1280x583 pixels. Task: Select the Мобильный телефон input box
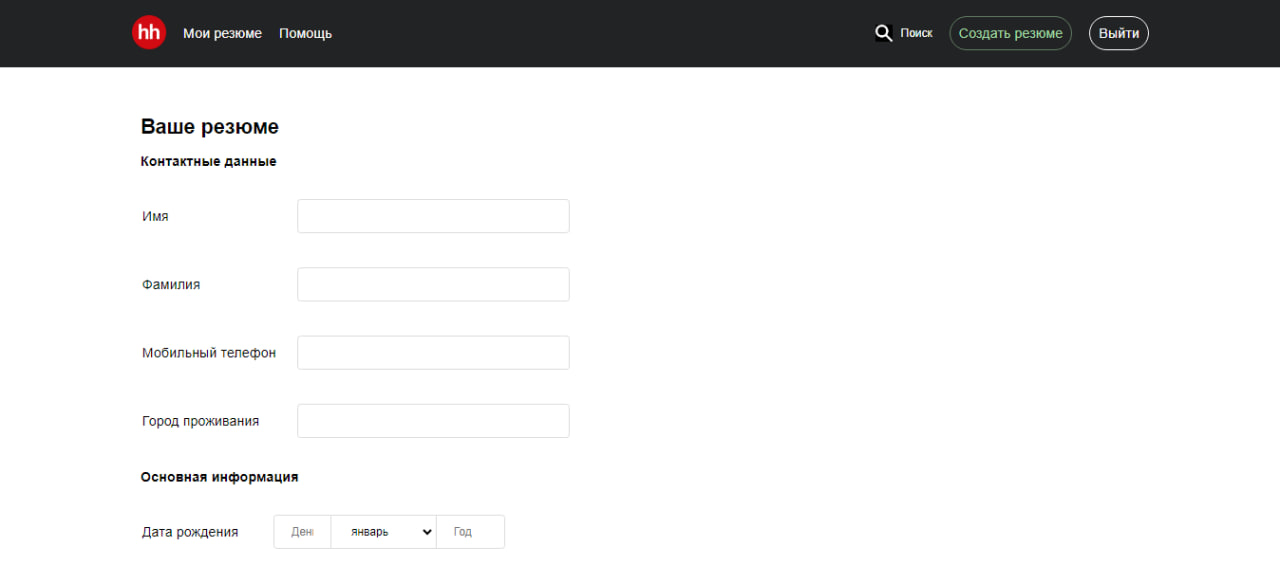pyautogui.click(x=433, y=352)
